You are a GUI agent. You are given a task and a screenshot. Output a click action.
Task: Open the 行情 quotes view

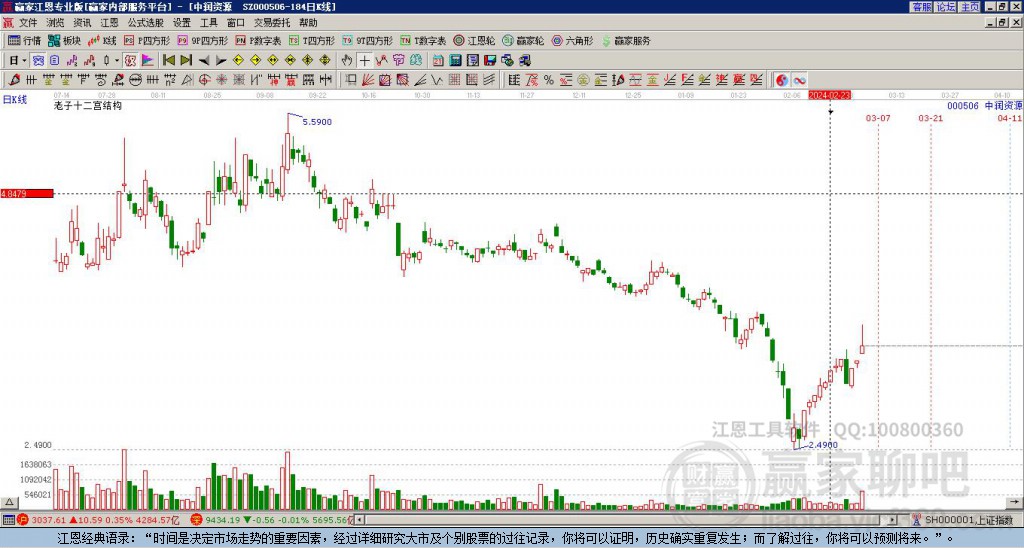tap(25, 40)
